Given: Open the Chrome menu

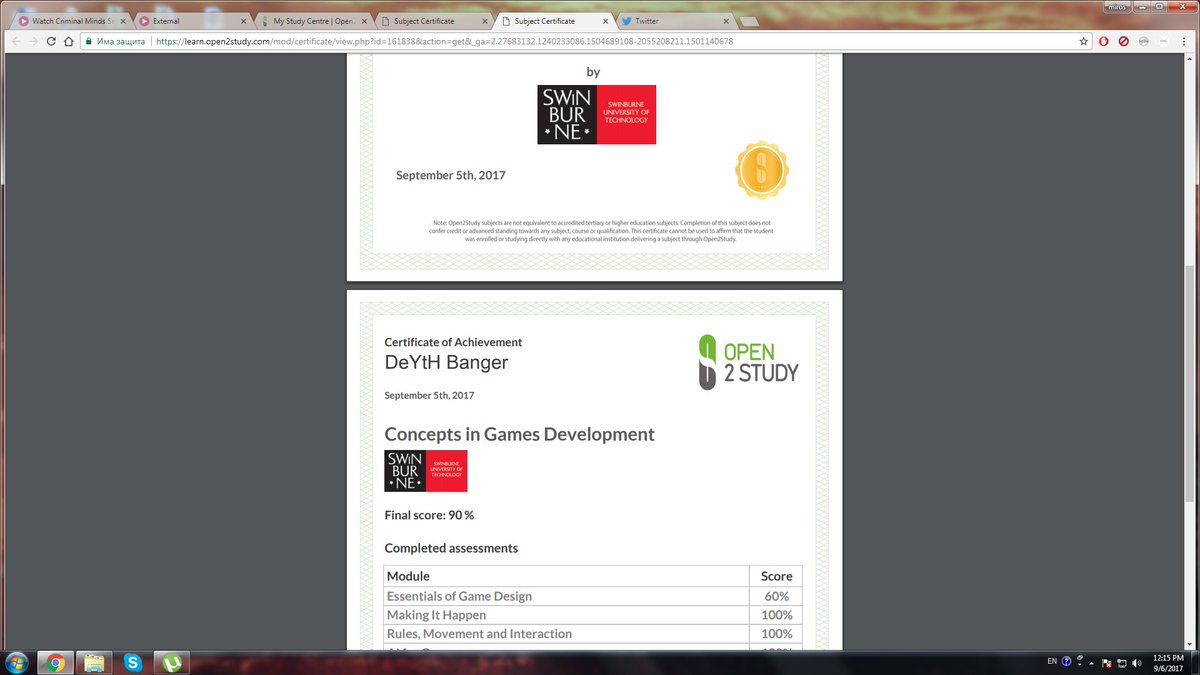Looking at the screenshot, I should 1184,41.
